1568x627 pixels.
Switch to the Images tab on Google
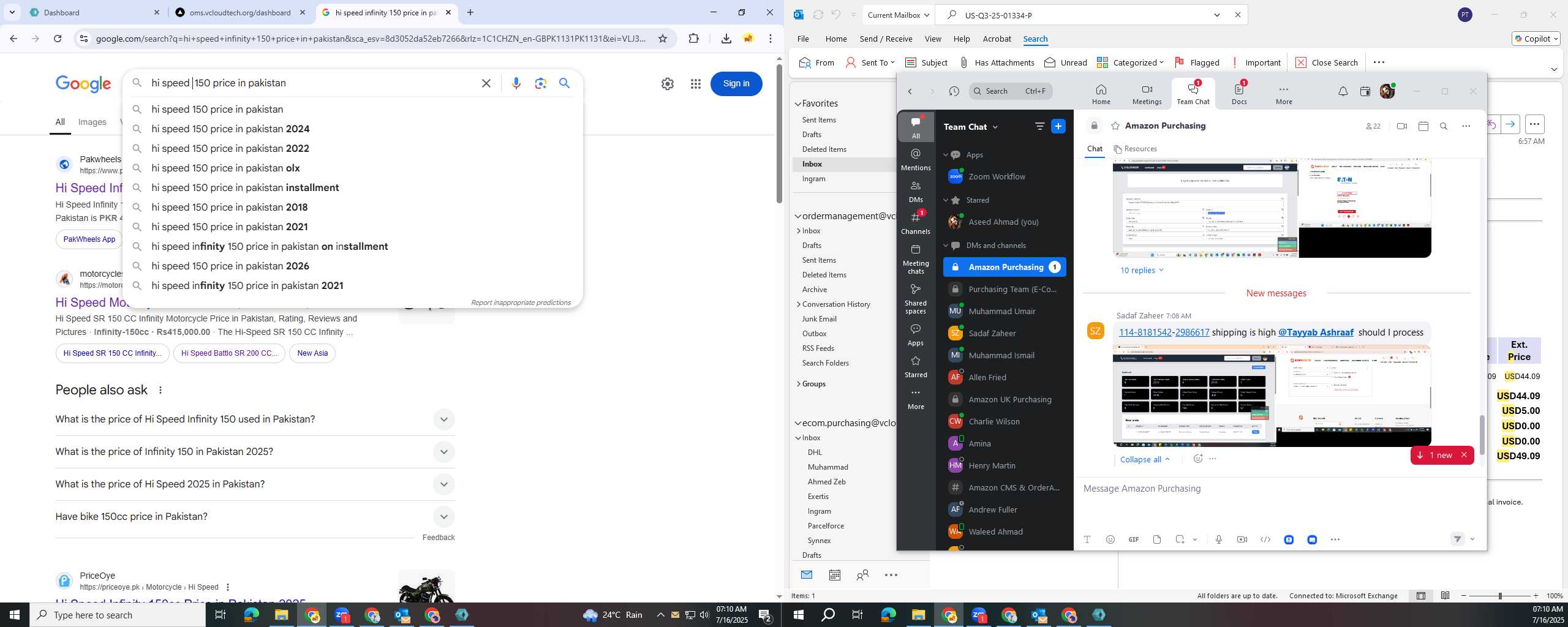pyautogui.click(x=92, y=122)
